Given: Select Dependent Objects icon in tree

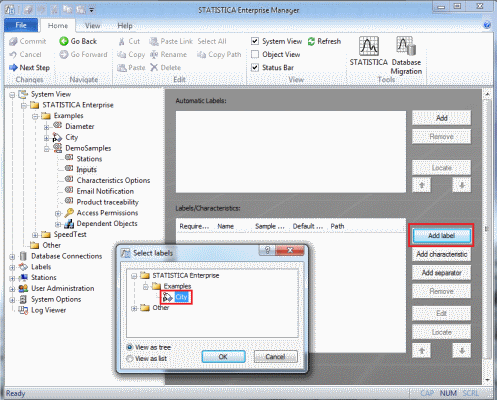Looking at the screenshot, I should coord(69,223).
